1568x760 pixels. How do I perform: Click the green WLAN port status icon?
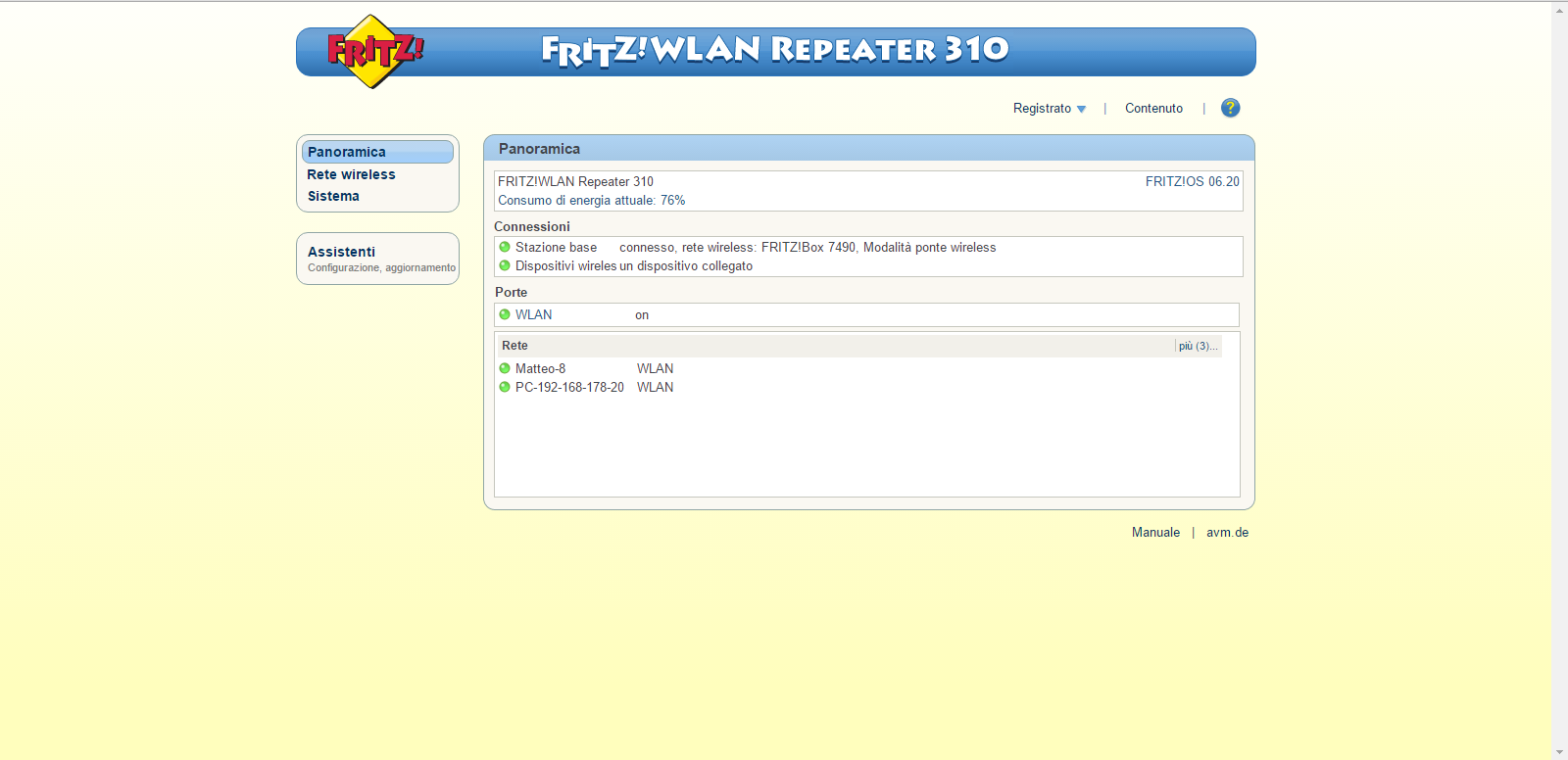click(x=505, y=314)
